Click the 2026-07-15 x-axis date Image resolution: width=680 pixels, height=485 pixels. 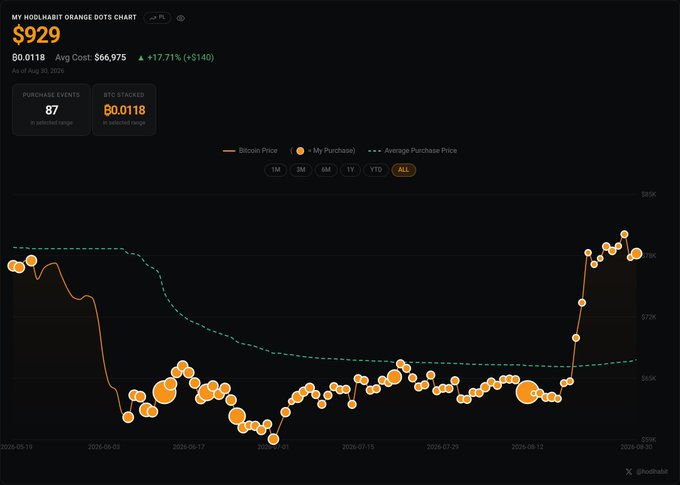358,447
